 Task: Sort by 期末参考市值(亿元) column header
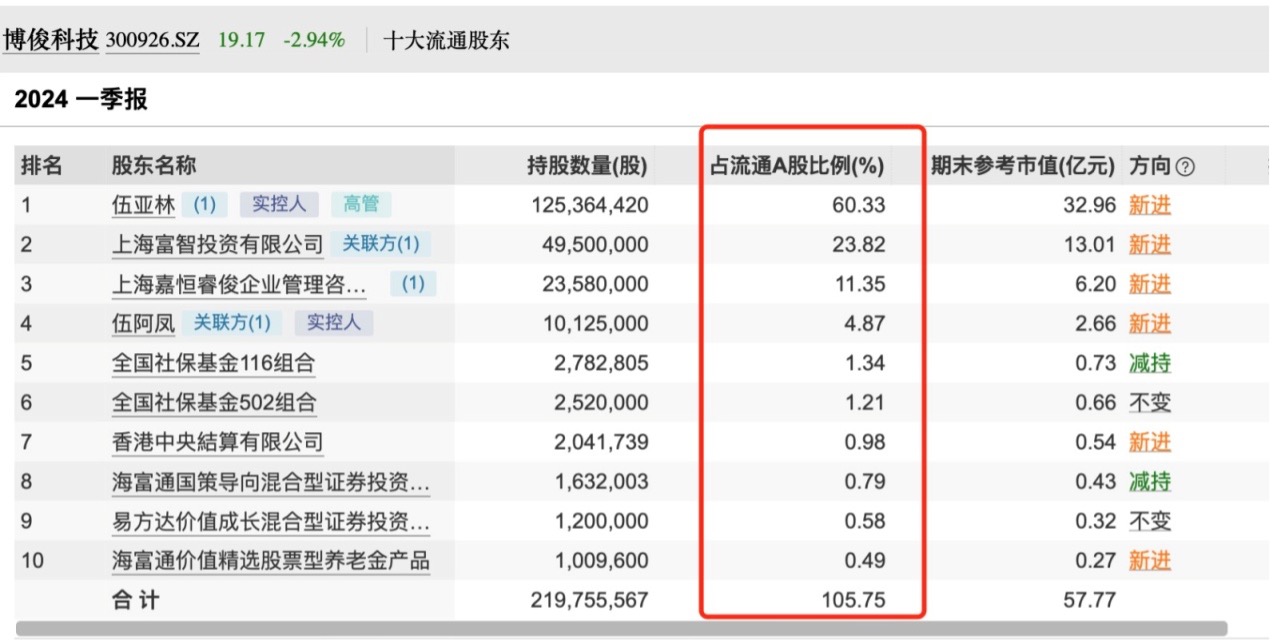pos(1022,166)
